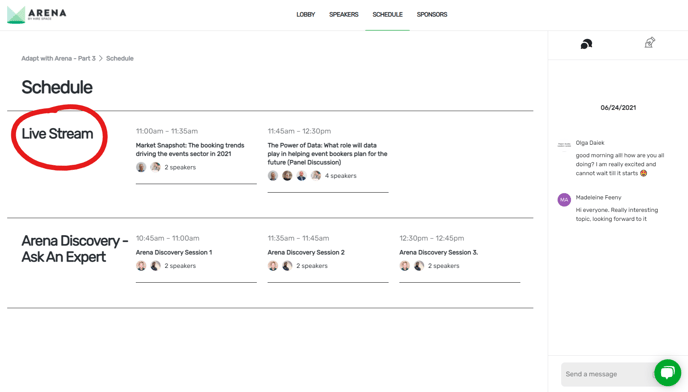
Task: Select the Schedule tab
Action: click(387, 14)
